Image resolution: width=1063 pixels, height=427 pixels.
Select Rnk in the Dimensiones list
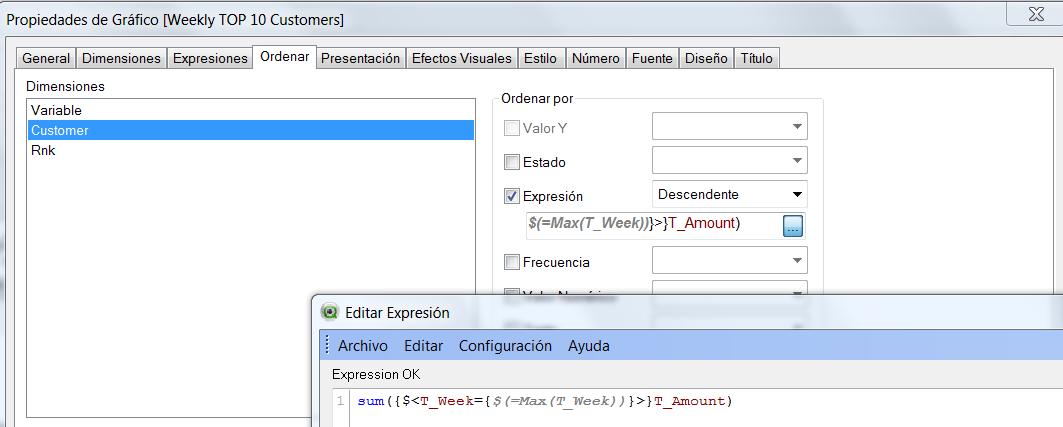click(x=251, y=150)
